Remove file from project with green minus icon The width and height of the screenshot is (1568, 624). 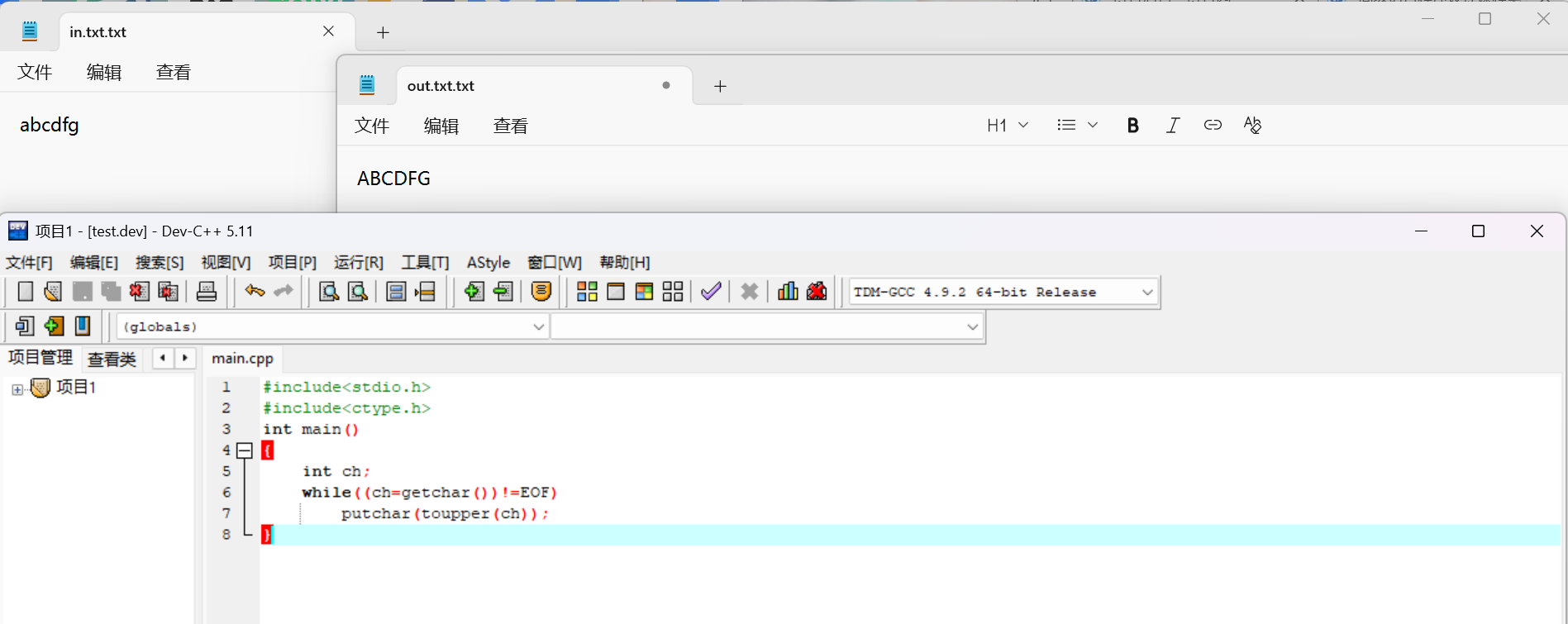(x=503, y=292)
